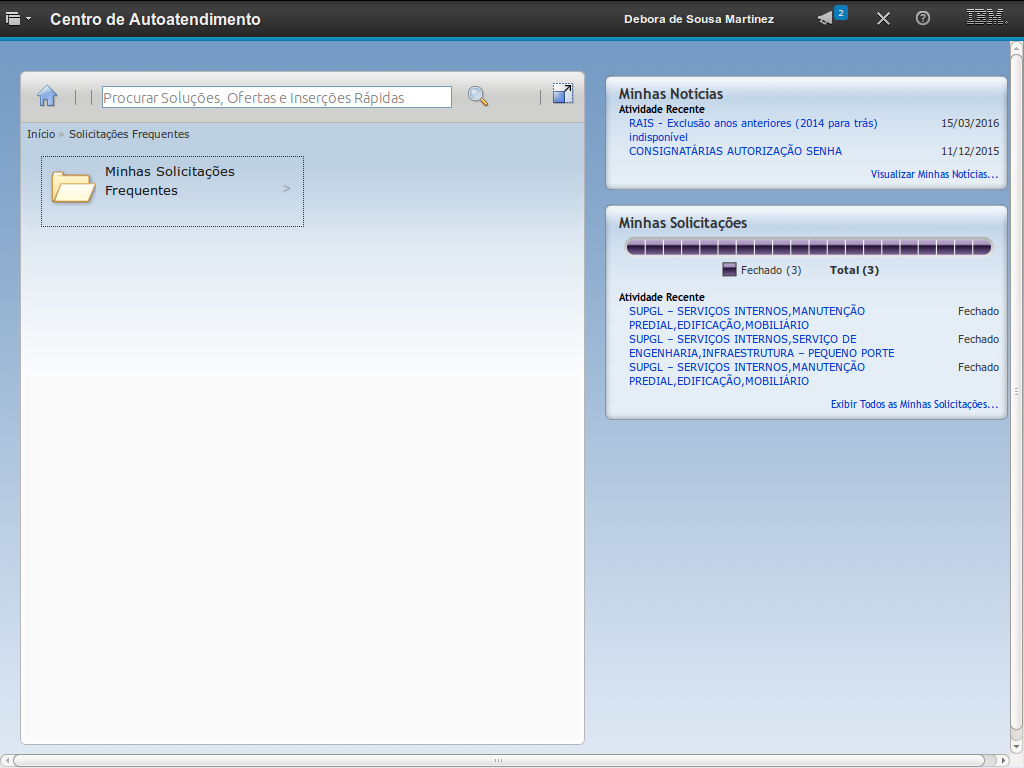Go to Início in the breadcrumb
Image resolution: width=1024 pixels, height=768 pixels.
click(x=41, y=134)
